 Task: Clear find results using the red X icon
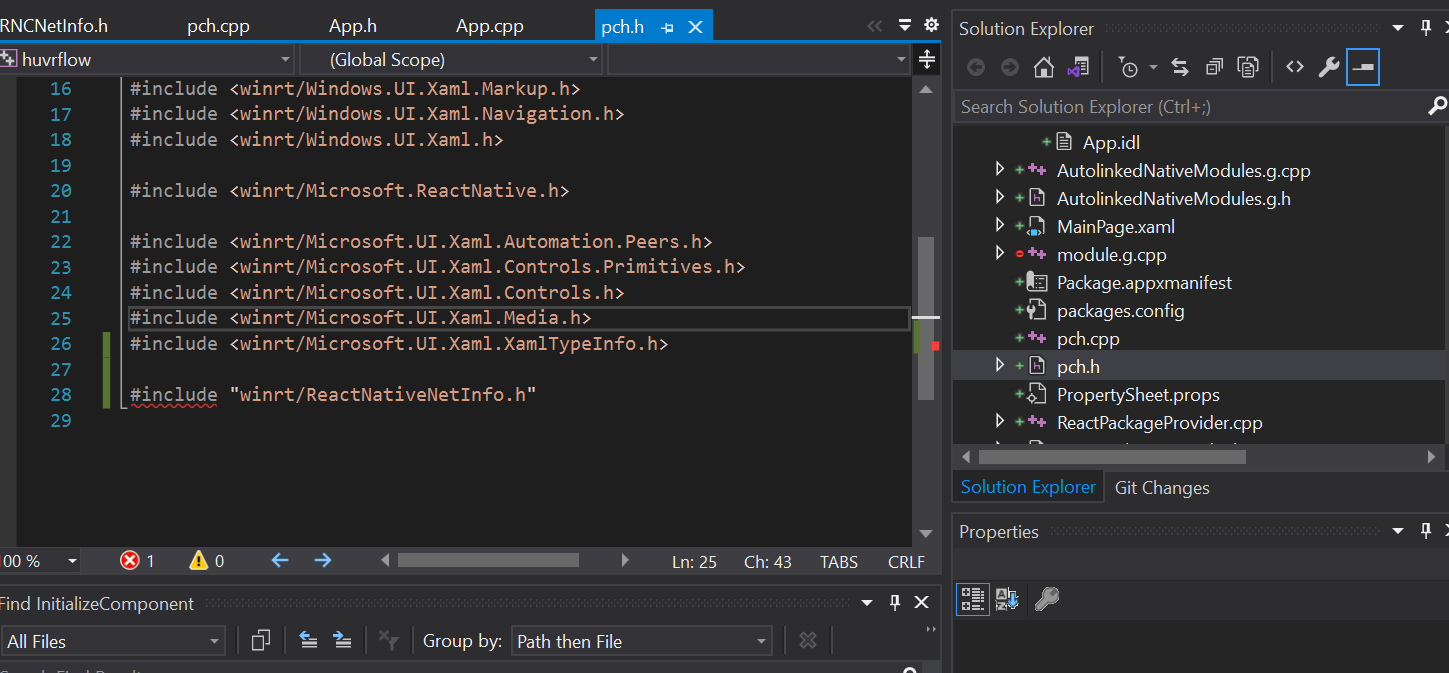coord(920,602)
